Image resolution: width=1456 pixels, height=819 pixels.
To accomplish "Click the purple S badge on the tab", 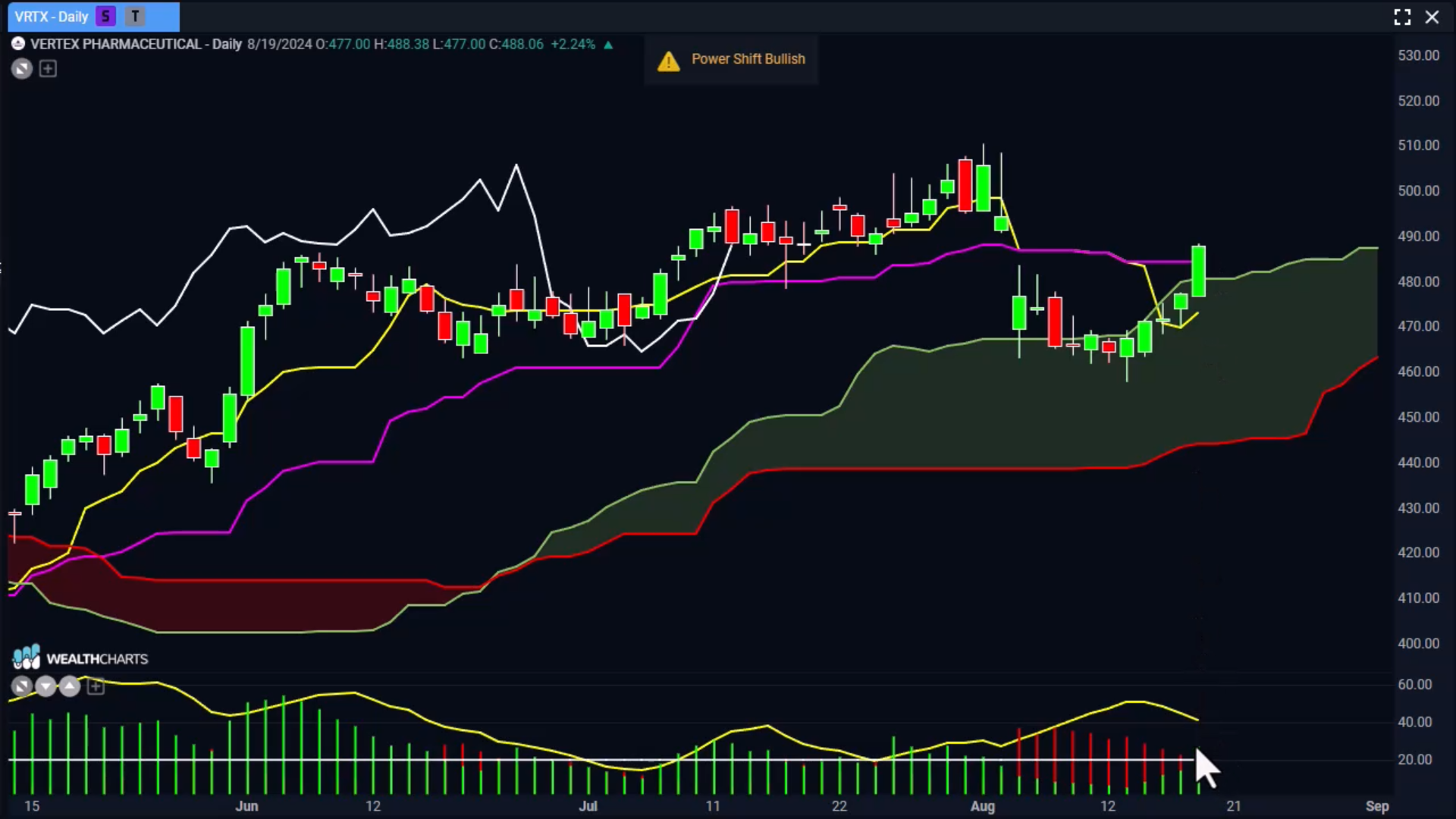I will pyautogui.click(x=105, y=16).
